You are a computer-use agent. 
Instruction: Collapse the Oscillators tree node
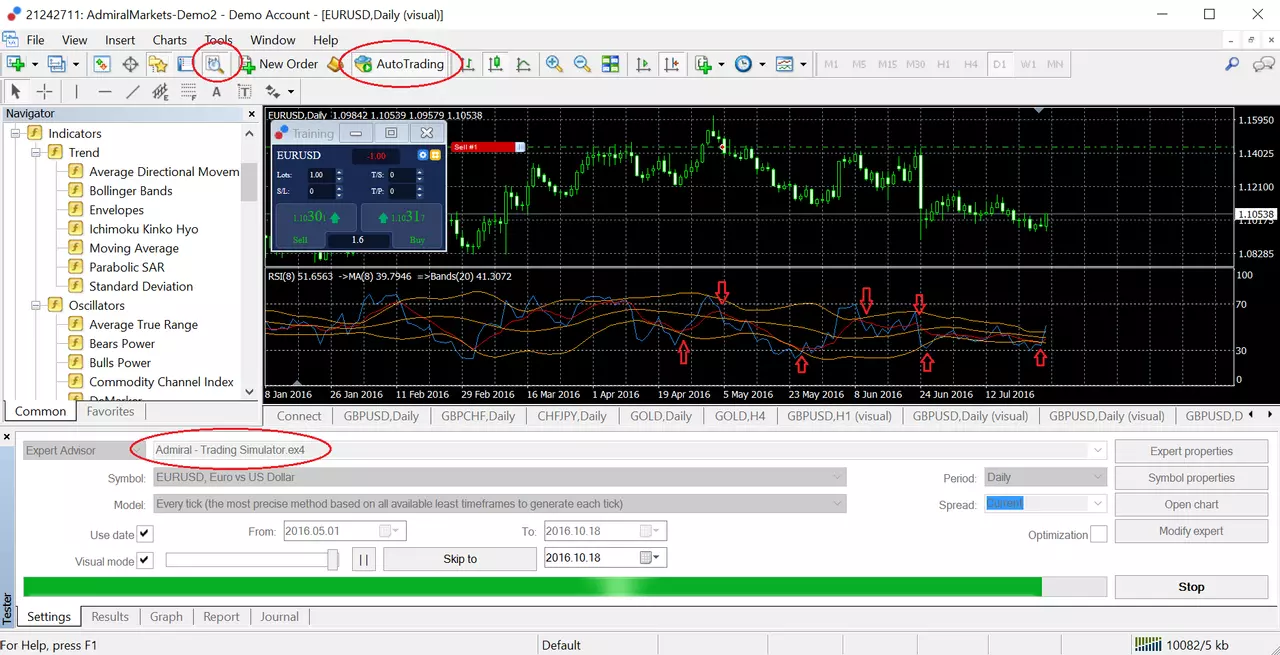35,305
